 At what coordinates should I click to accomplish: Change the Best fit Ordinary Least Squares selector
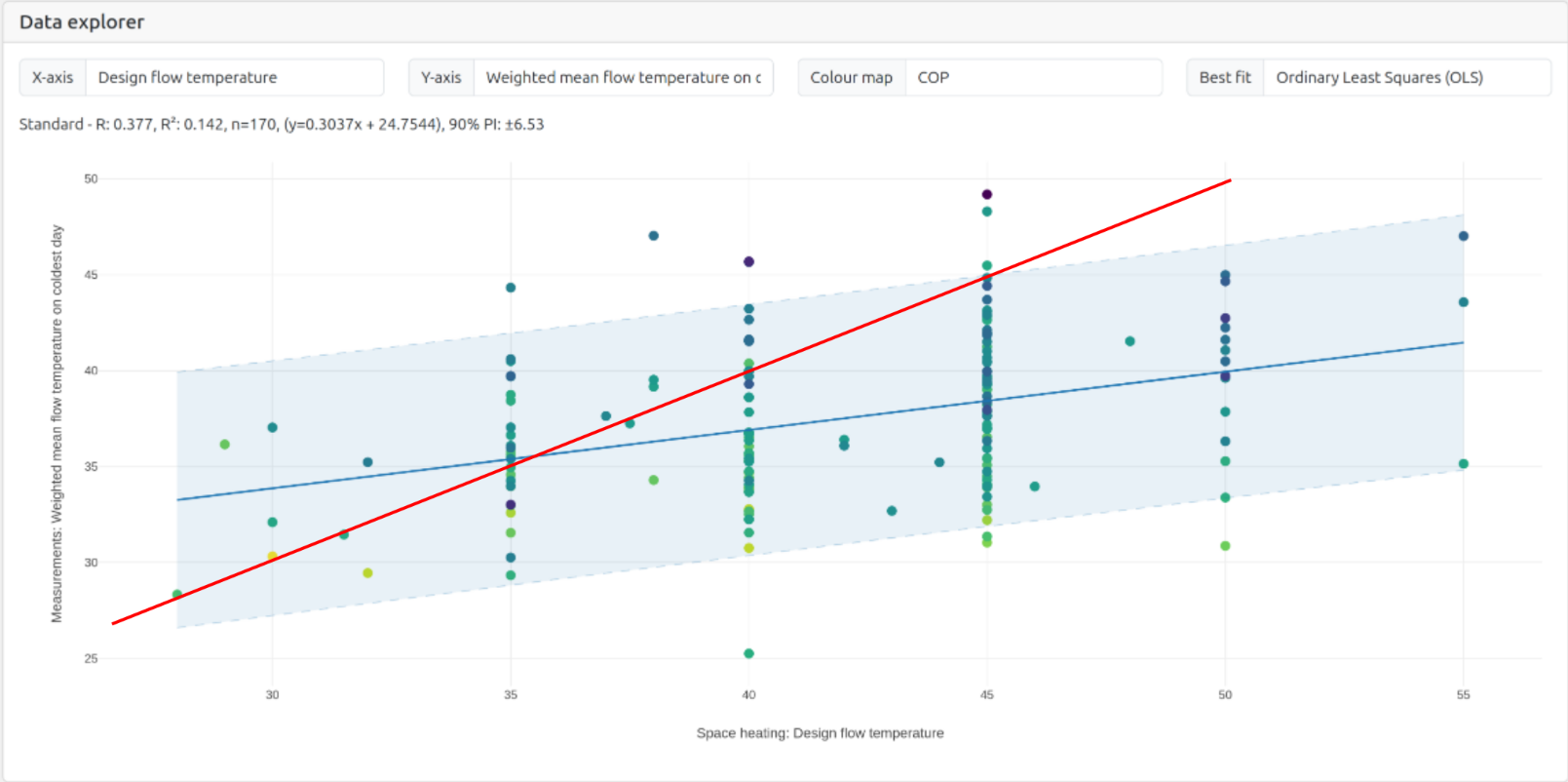[x=1404, y=78]
